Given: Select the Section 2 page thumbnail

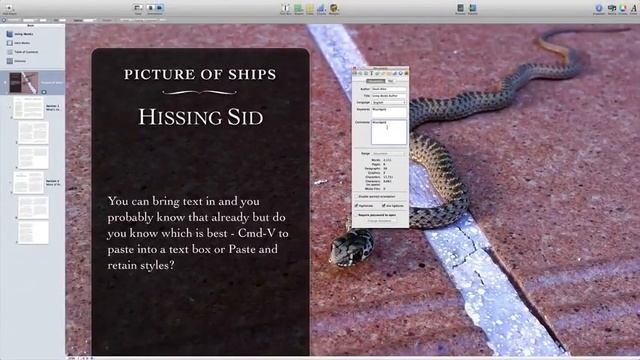Looking at the screenshot, I should [28, 182].
